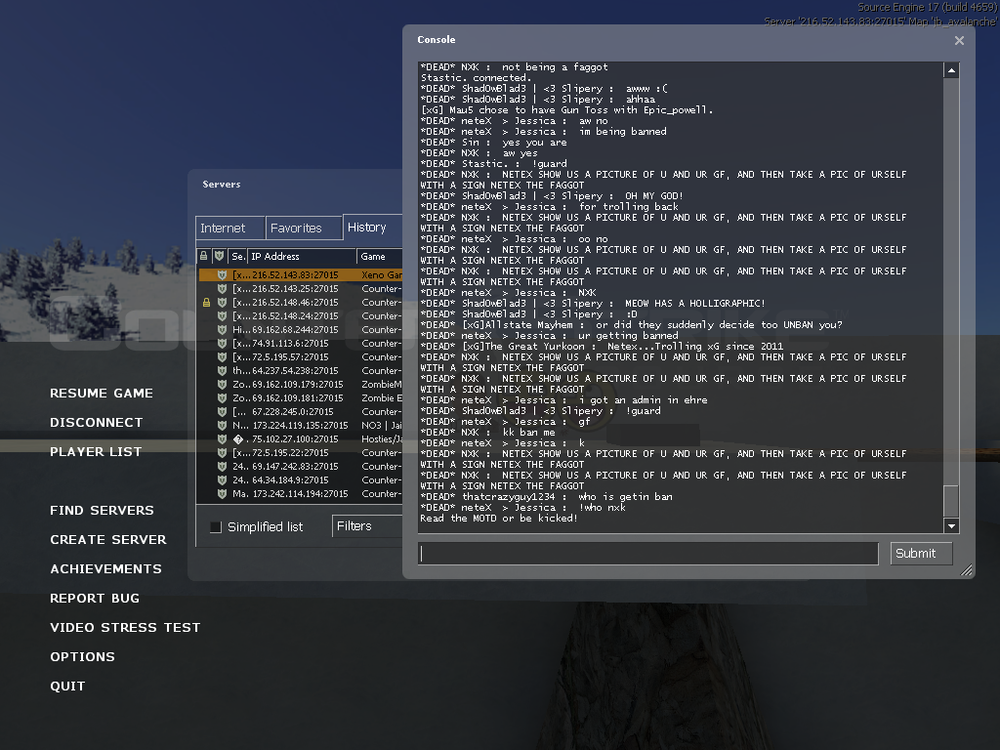This screenshot has height=750, width=1000.
Task: Quit the game
Action: coord(68,686)
